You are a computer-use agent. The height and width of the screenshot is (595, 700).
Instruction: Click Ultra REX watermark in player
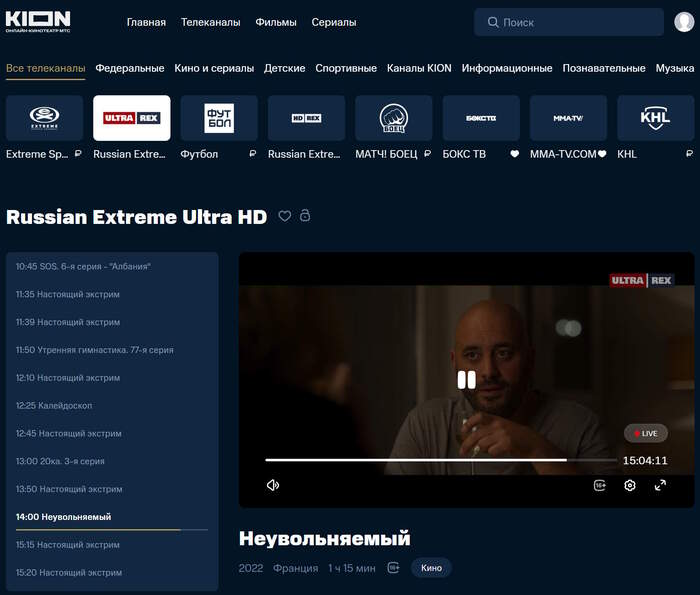click(x=642, y=280)
